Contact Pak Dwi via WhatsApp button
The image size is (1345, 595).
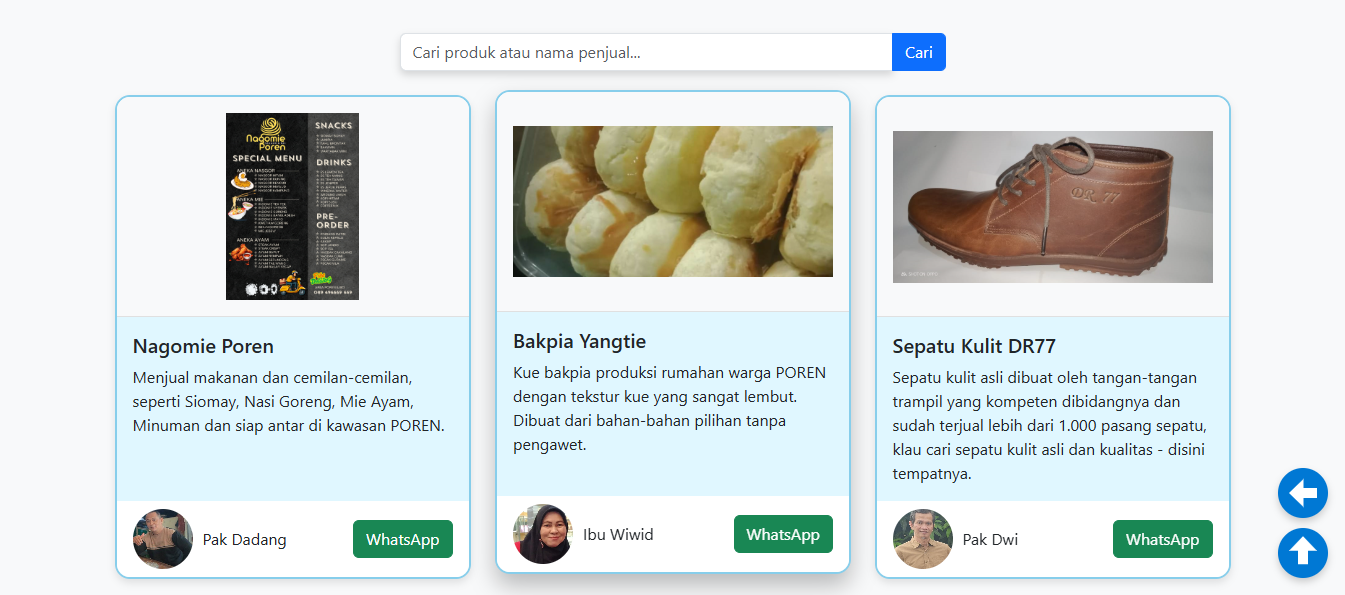pyautogui.click(x=1162, y=539)
